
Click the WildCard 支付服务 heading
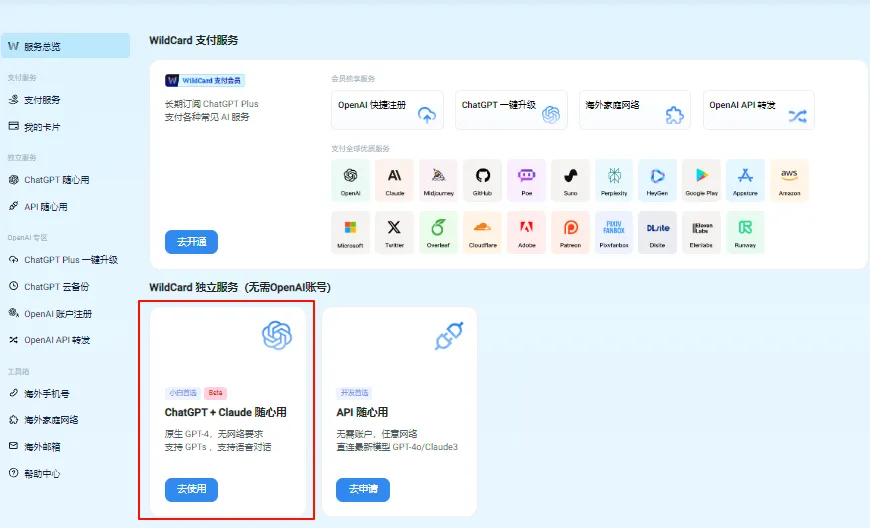coord(194,40)
